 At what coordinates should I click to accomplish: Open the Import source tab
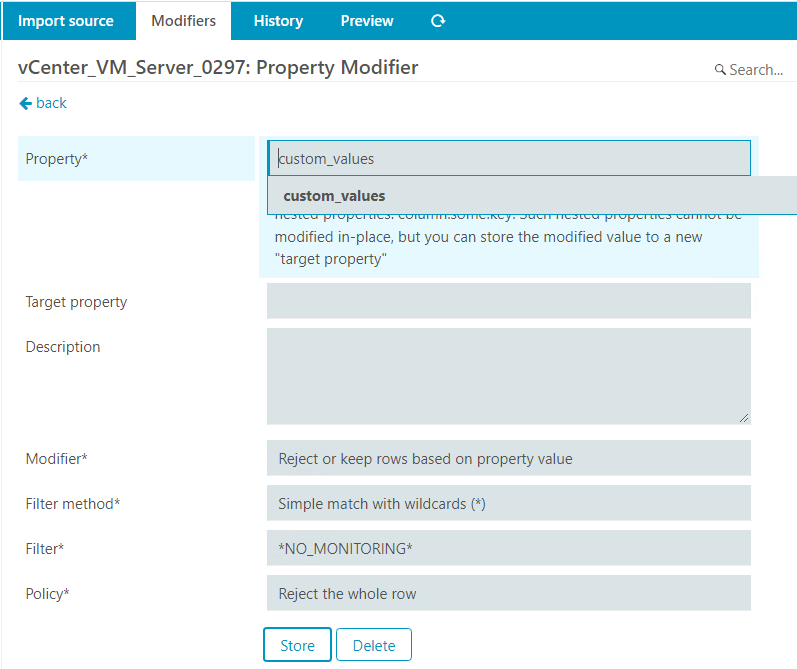(x=66, y=21)
